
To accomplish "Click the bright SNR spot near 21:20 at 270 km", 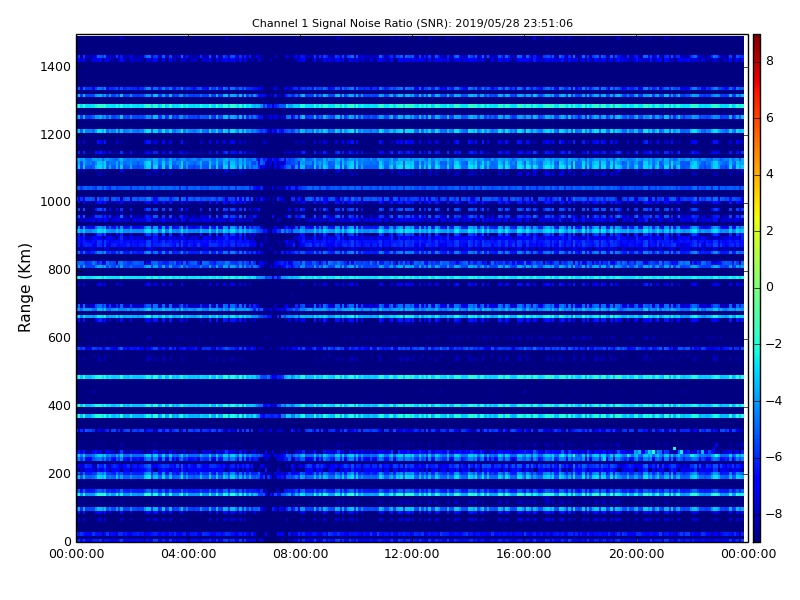I will (674, 449).
